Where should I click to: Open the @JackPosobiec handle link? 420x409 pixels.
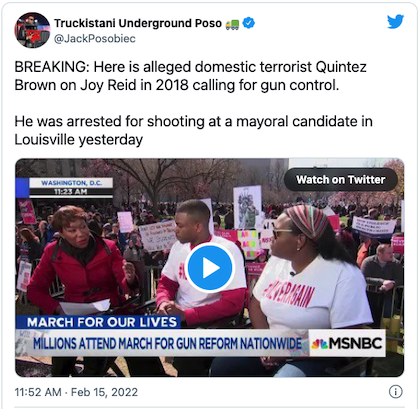click(95, 39)
